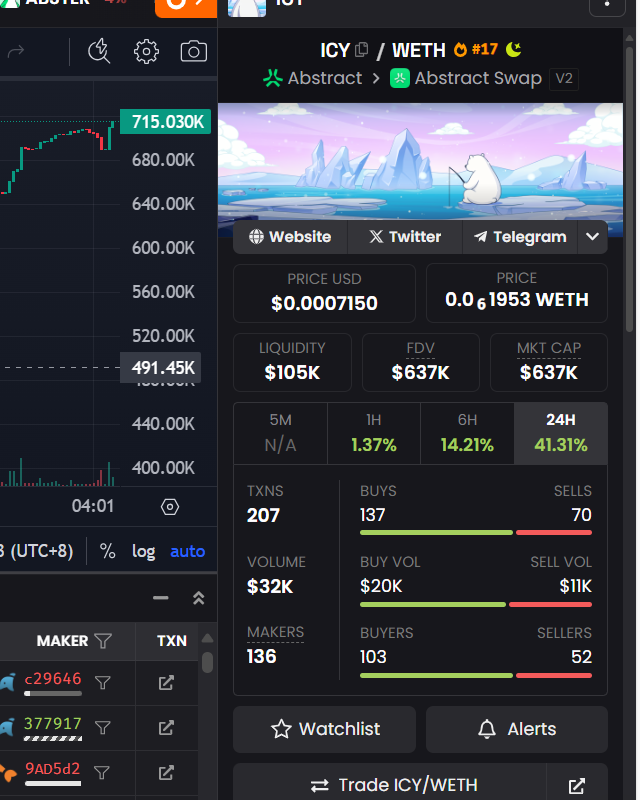Click the Abstract Swap green logo
This screenshot has height=800, width=640.
click(400, 79)
